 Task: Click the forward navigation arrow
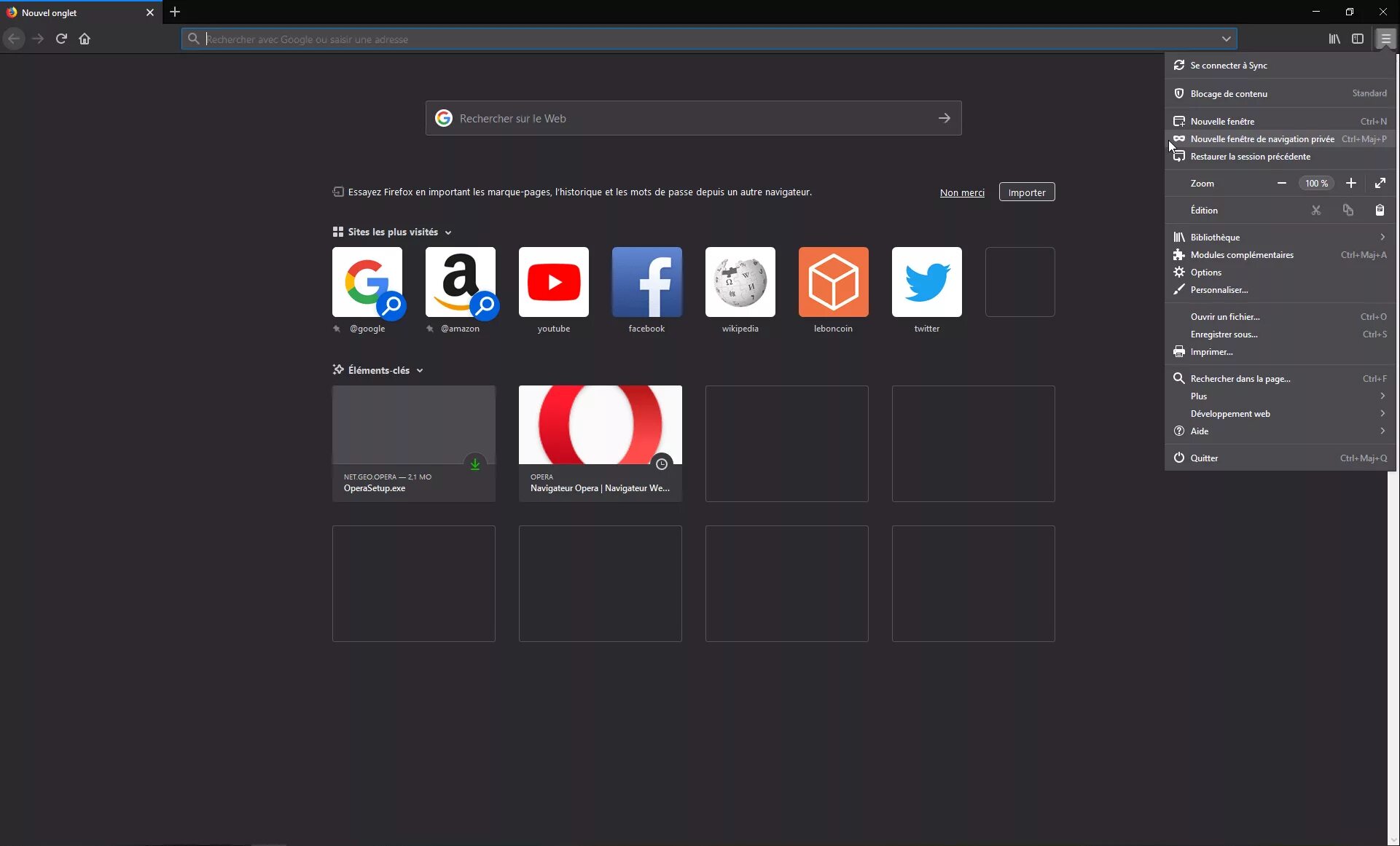point(38,39)
